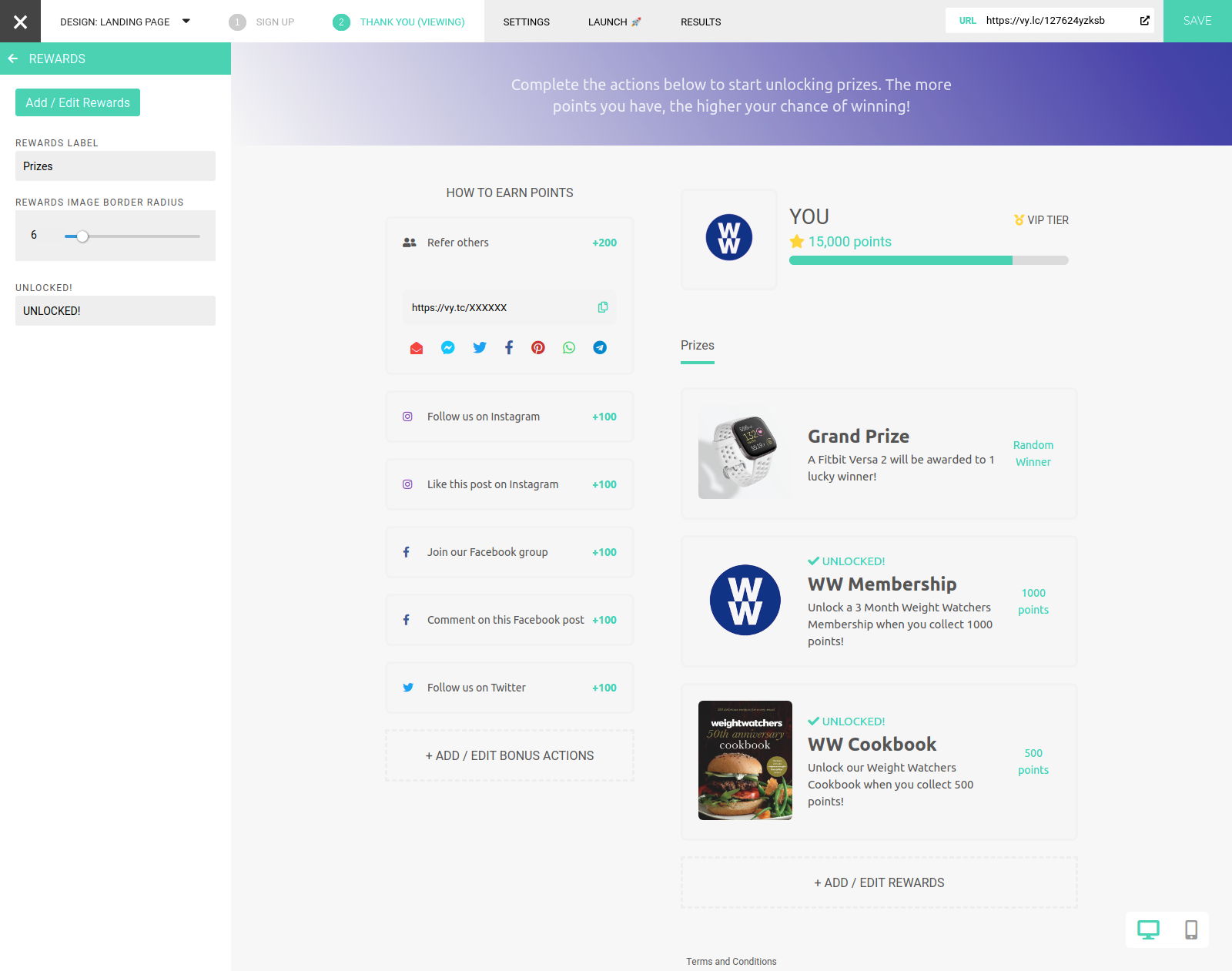Click the WW Membership reward title
The height and width of the screenshot is (971, 1232).
click(x=882, y=584)
